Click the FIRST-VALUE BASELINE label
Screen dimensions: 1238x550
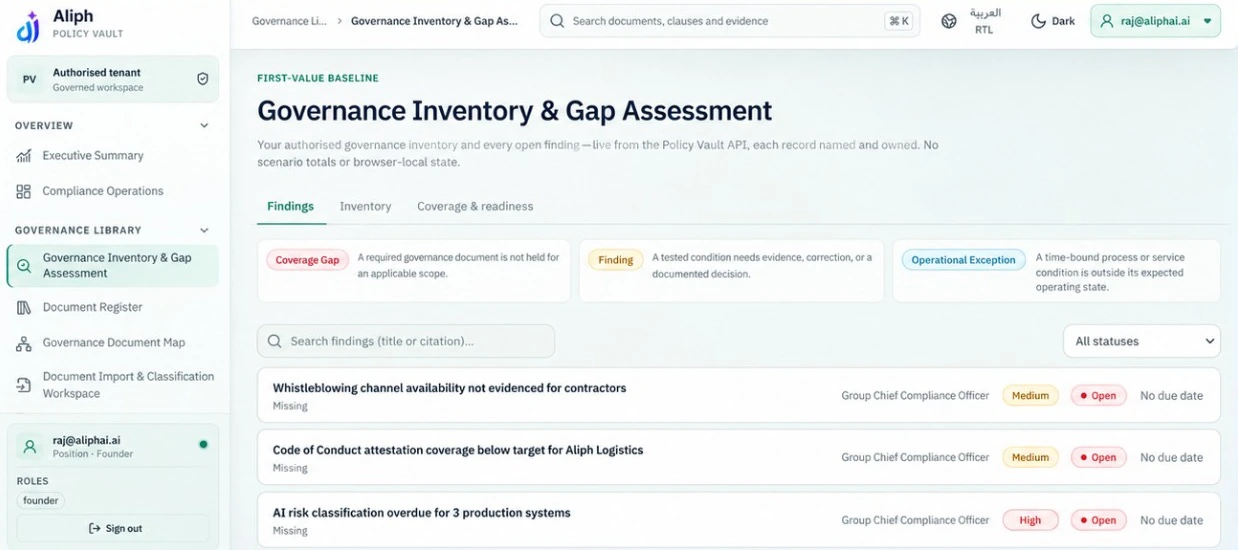(318, 78)
